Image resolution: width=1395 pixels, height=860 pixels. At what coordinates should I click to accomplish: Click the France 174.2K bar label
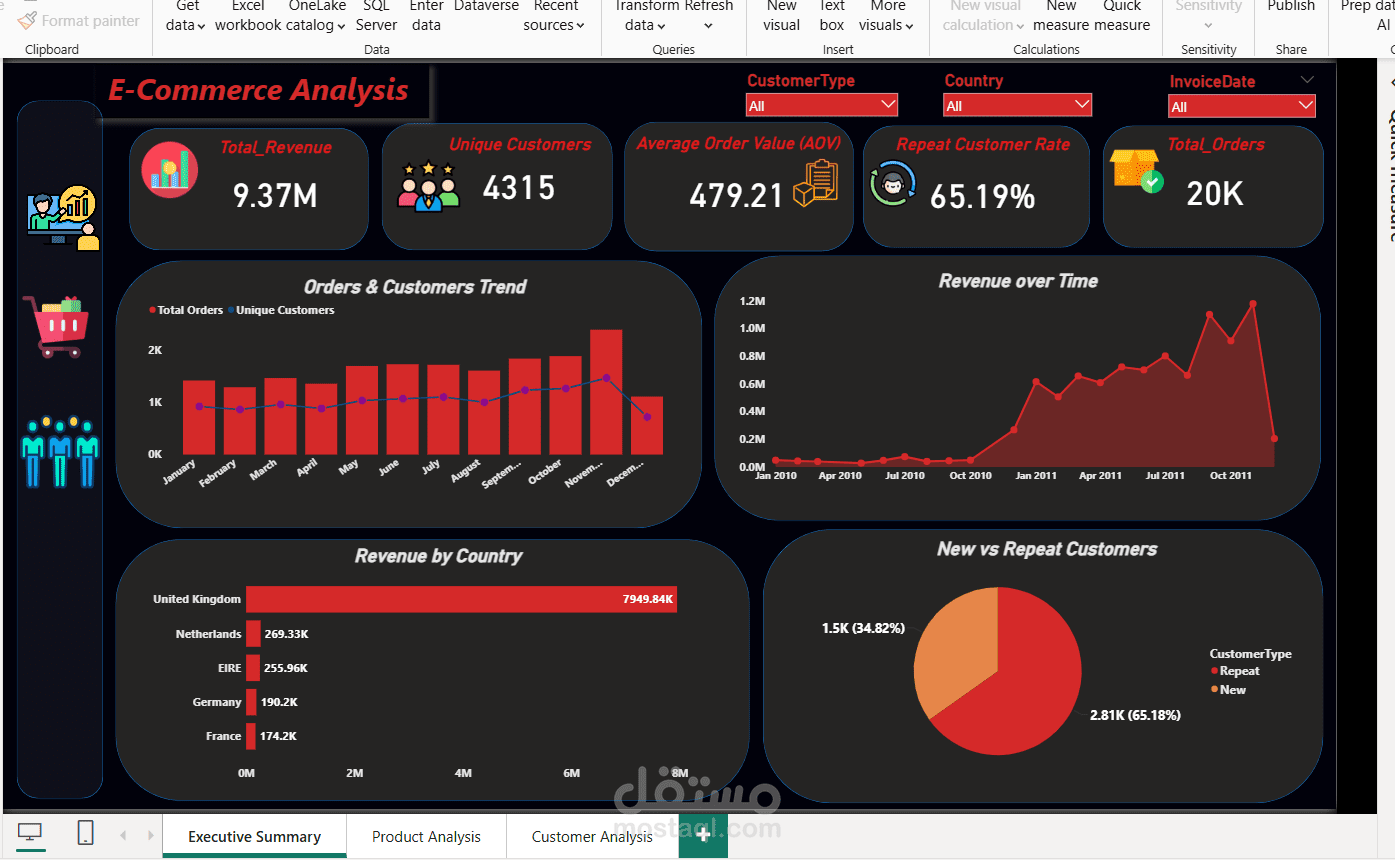pos(278,736)
